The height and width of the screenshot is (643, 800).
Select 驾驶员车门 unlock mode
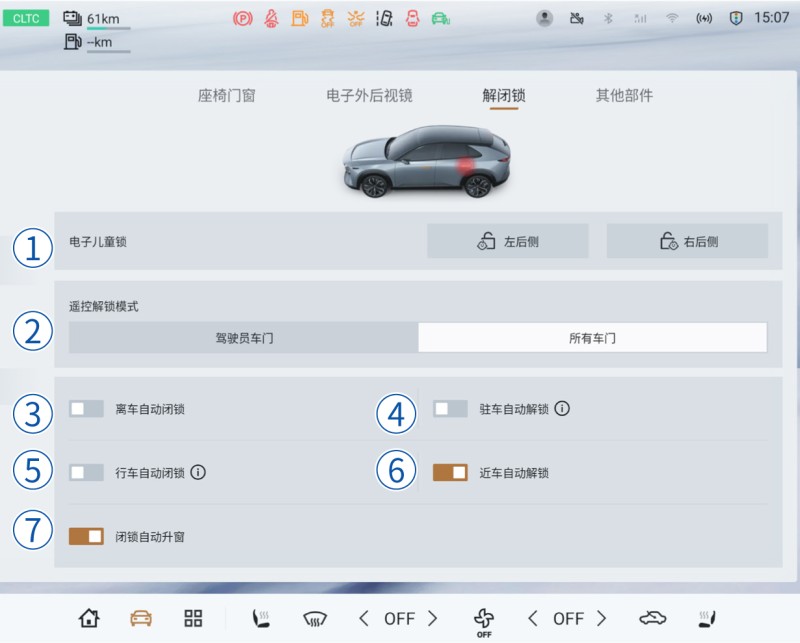[x=244, y=337]
